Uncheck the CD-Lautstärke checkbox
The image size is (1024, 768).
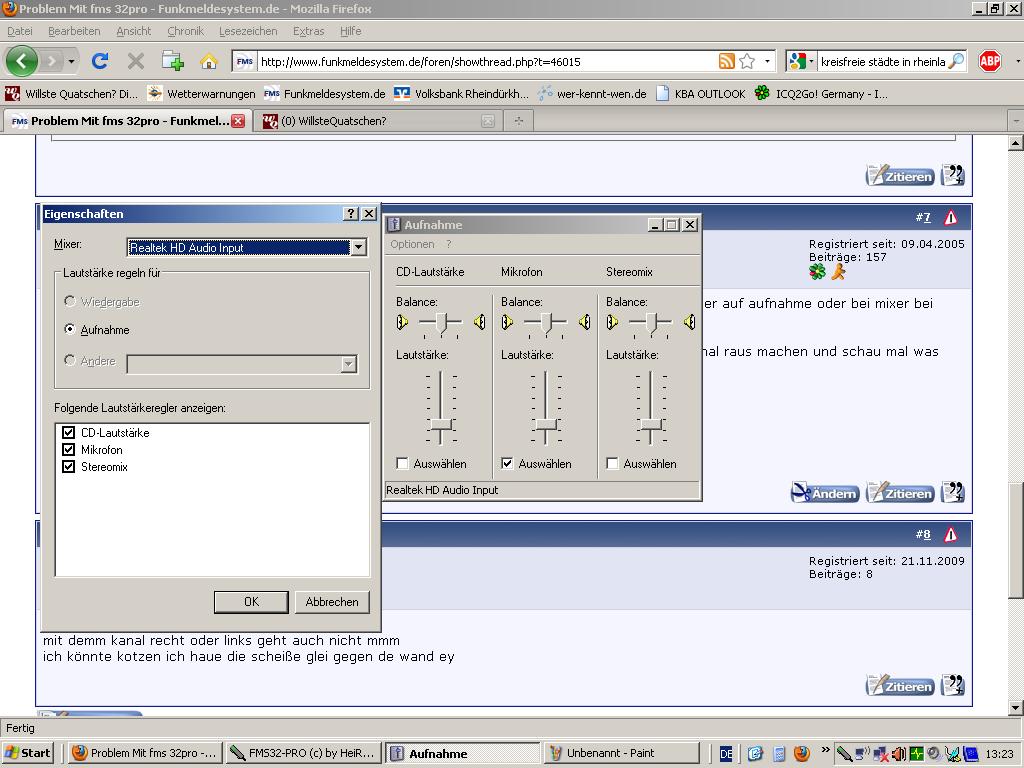point(69,433)
